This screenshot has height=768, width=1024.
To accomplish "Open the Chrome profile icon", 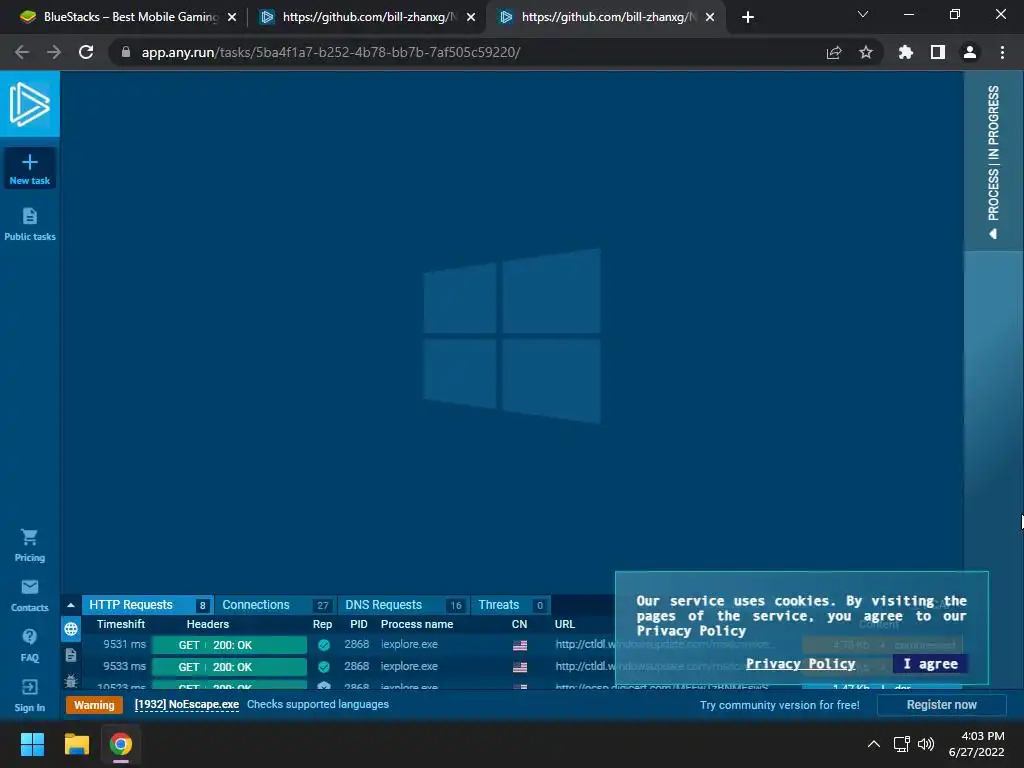I will pyautogui.click(x=970, y=52).
